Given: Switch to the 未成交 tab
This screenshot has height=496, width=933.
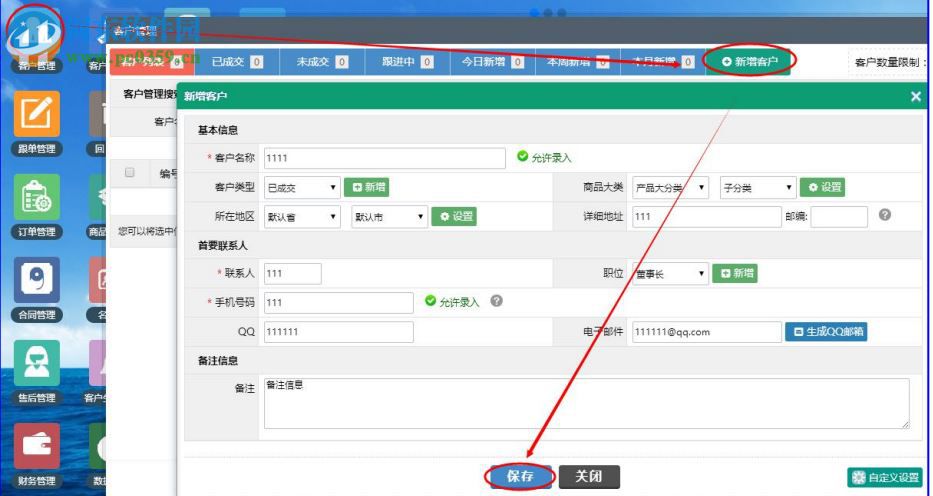Looking at the screenshot, I should coord(322,61).
